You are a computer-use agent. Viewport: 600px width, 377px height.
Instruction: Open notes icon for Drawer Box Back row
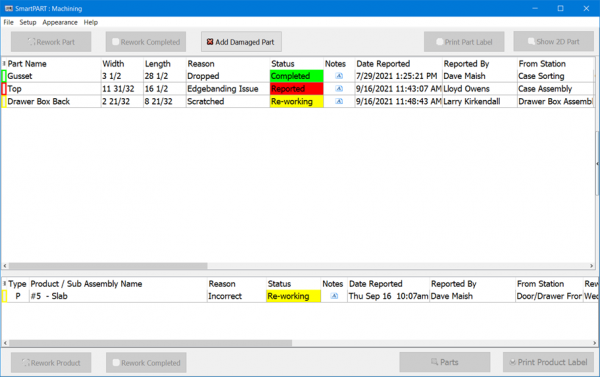(x=339, y=101)
